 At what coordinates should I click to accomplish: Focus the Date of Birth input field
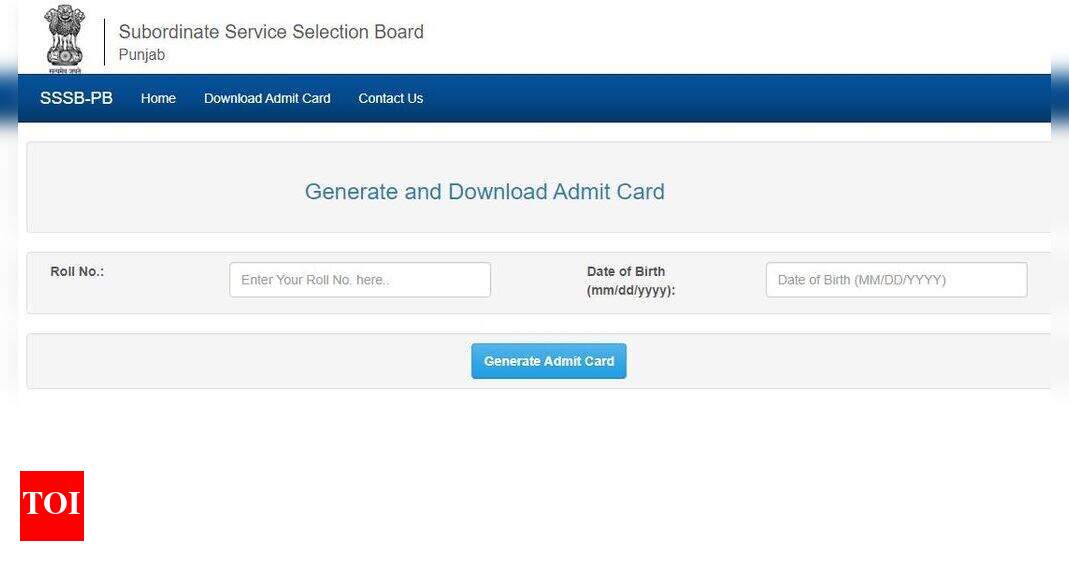[897, 279]
